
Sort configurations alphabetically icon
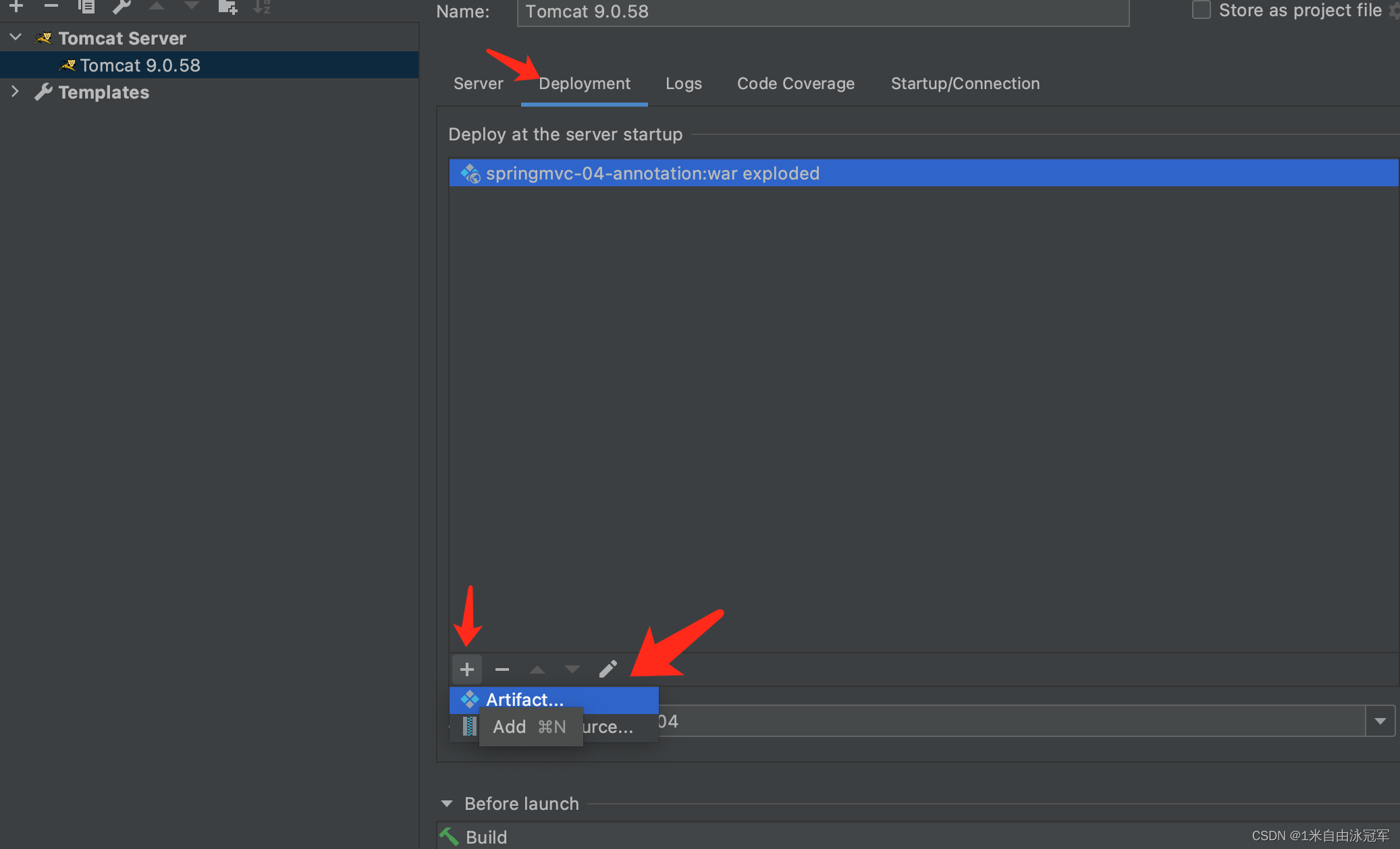click(262, 7)
